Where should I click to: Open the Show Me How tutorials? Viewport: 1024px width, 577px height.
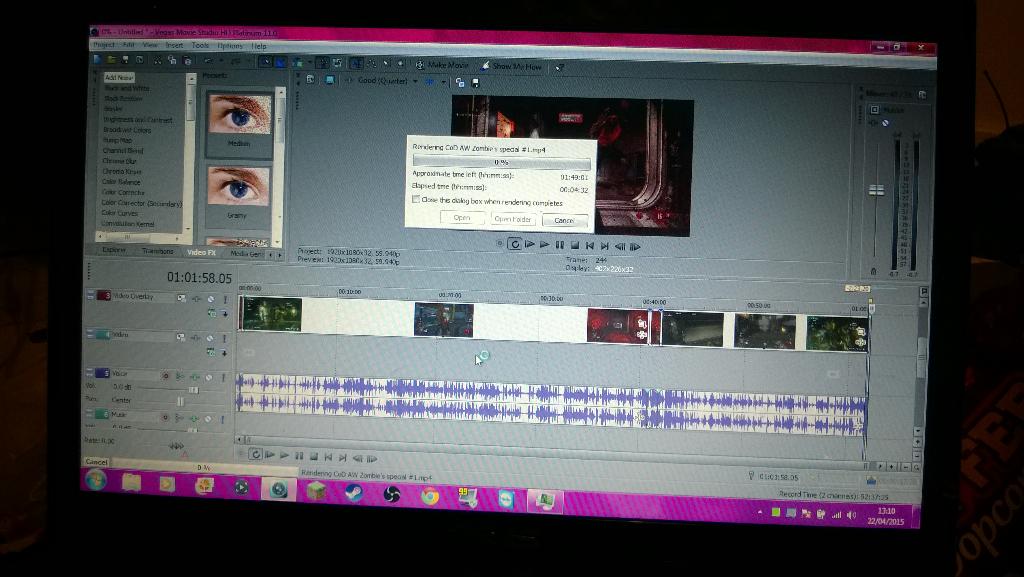pyautogui.click(x=511, y=66)
